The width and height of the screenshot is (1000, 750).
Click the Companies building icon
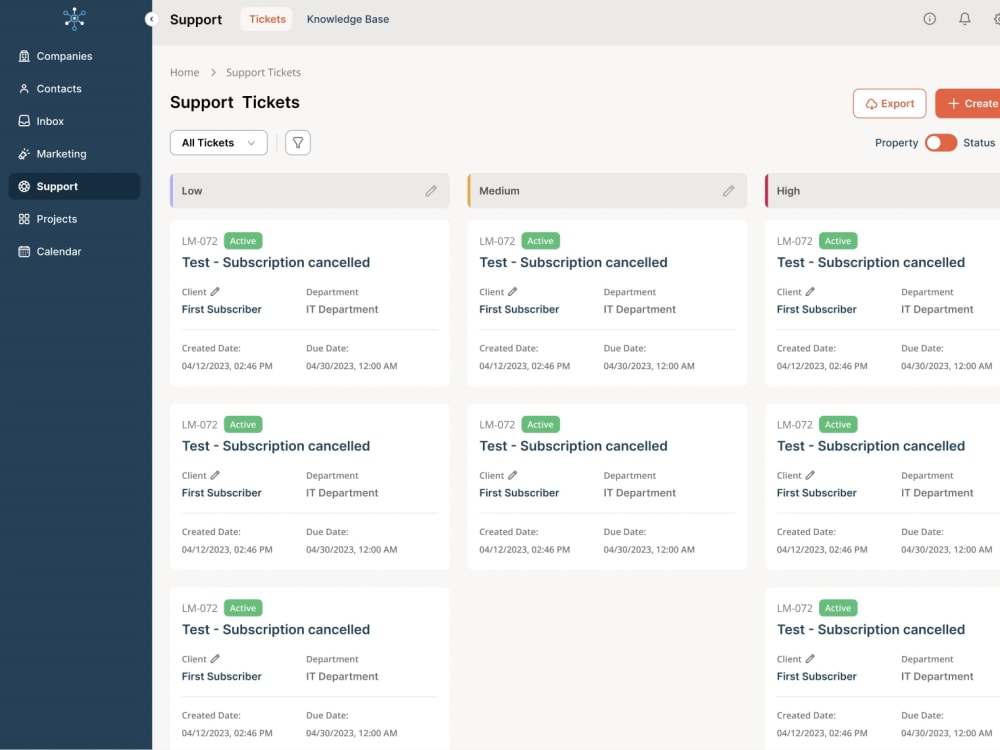pos(24,56)
